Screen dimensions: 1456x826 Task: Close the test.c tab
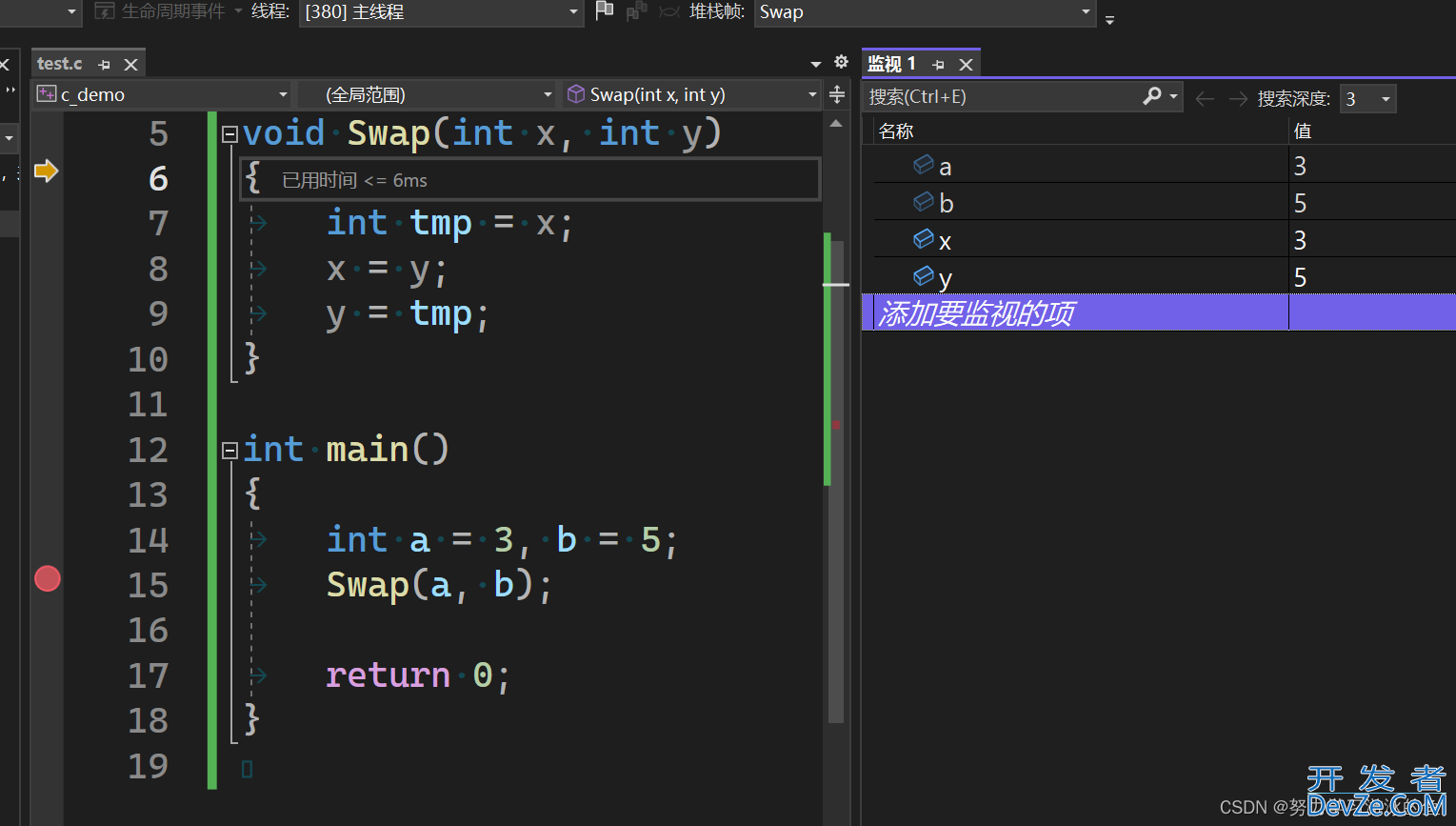tap(131, 65)
